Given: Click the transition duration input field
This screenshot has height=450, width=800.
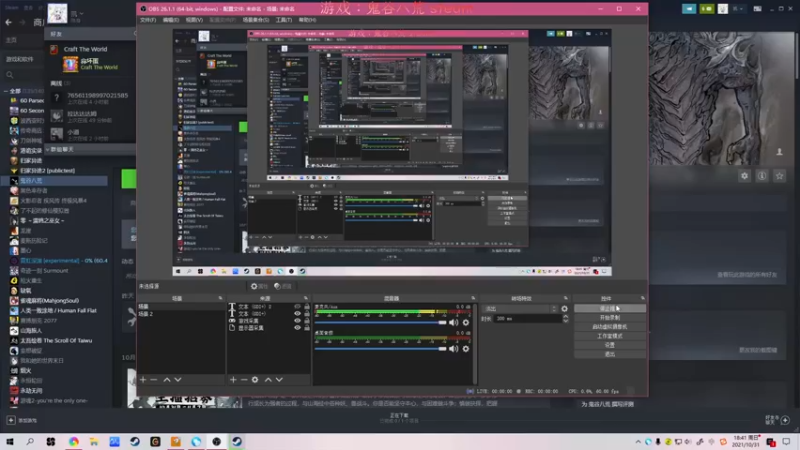Looking at the screenshot, I should tap(528, 318).
